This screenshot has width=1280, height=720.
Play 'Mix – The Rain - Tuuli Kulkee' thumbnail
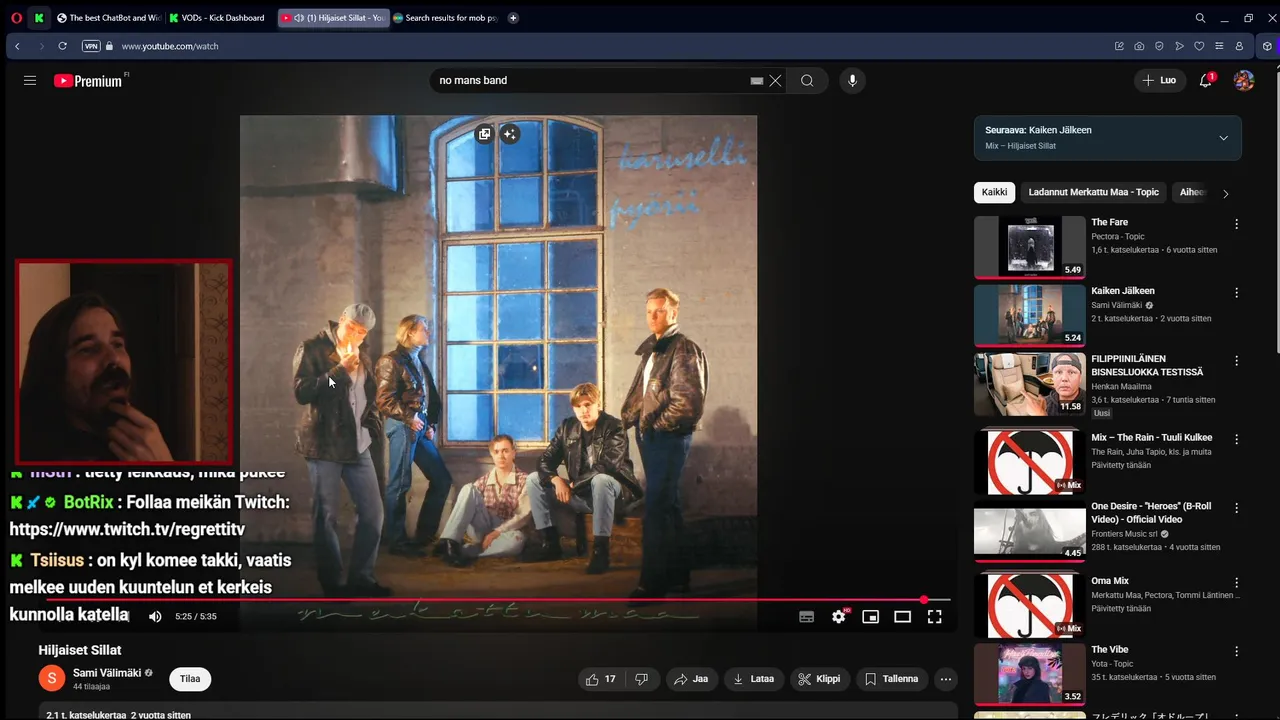pyautogui.click(x=1030, y=462)
